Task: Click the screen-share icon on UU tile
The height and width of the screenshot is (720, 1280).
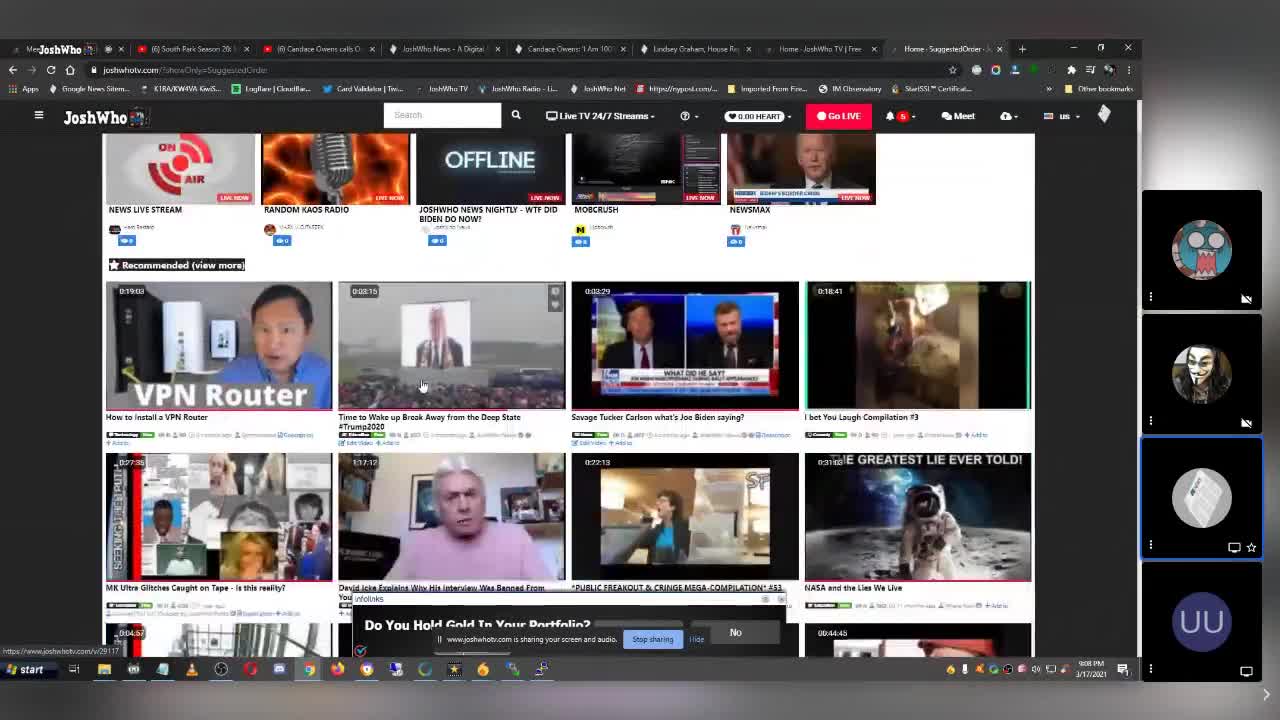Action: [x=1246, y=672]
